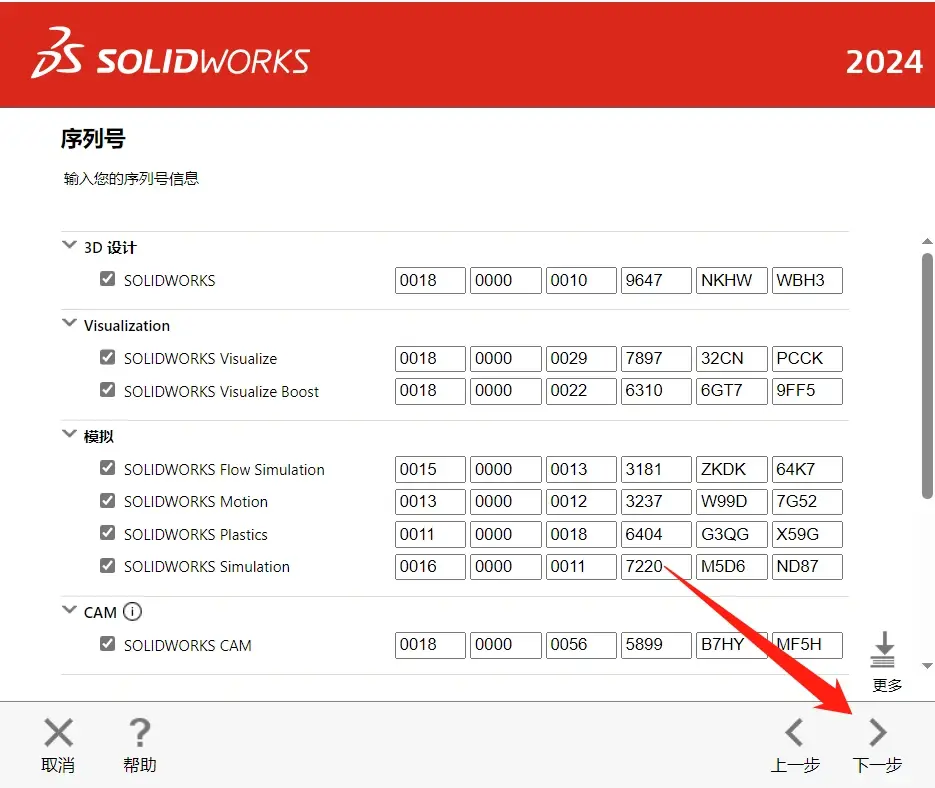The width and height of the screenshot is (935, 788).
Task: Click Motion serial field 3237
Action: [656, 502]
